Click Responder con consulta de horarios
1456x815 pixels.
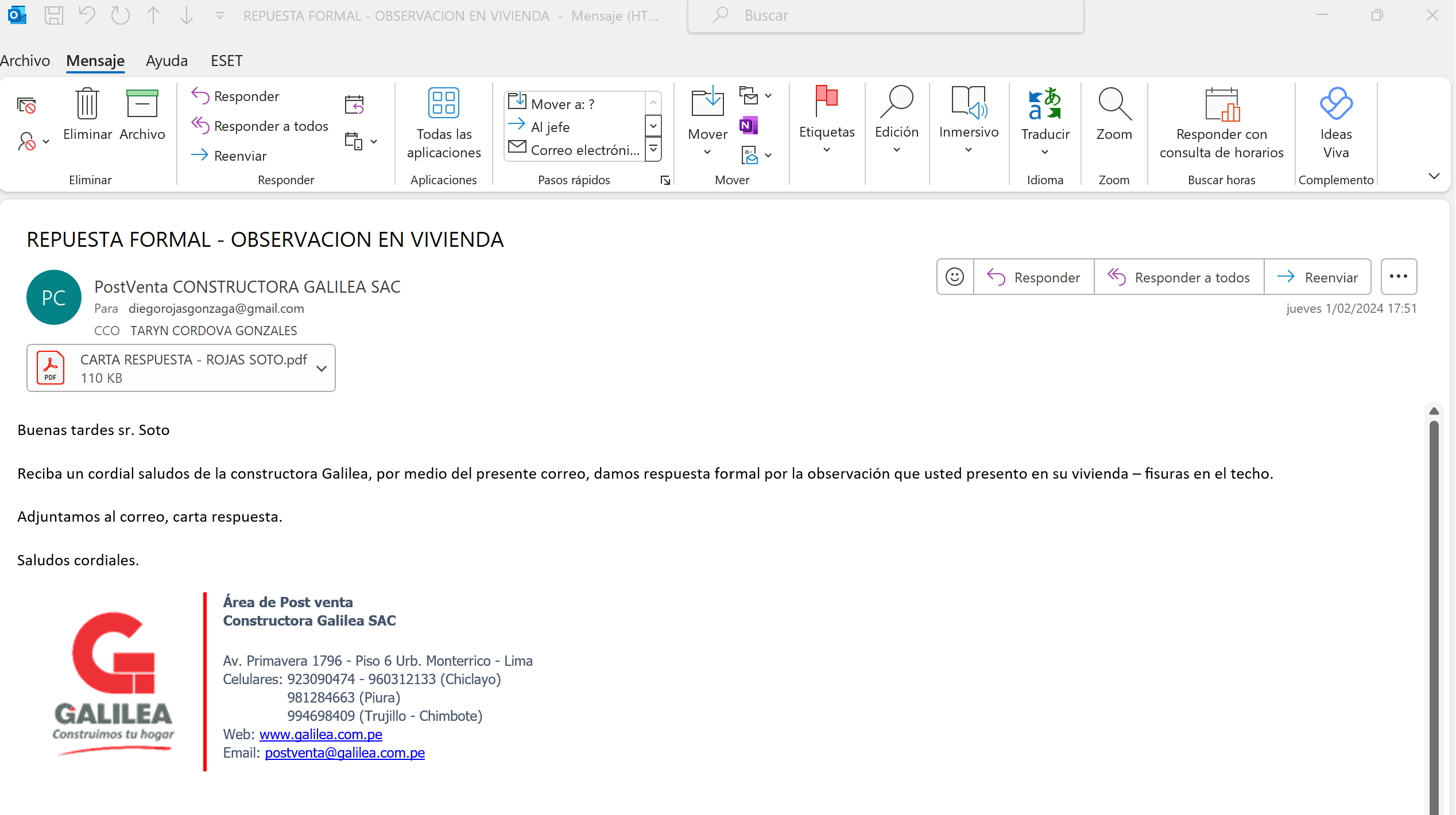pyautogui.click(x=1221, y=123)
